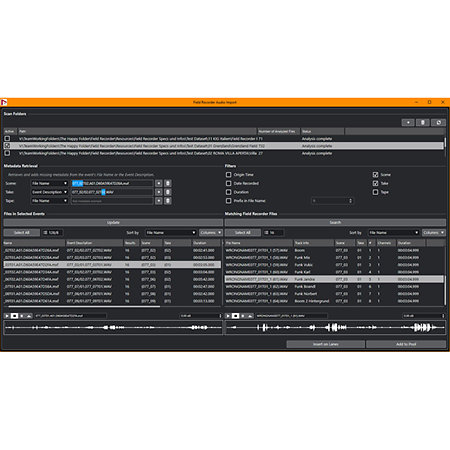Stop the field recorder file preview
This screenshot has width=450, height=450.
click(235, 316)
